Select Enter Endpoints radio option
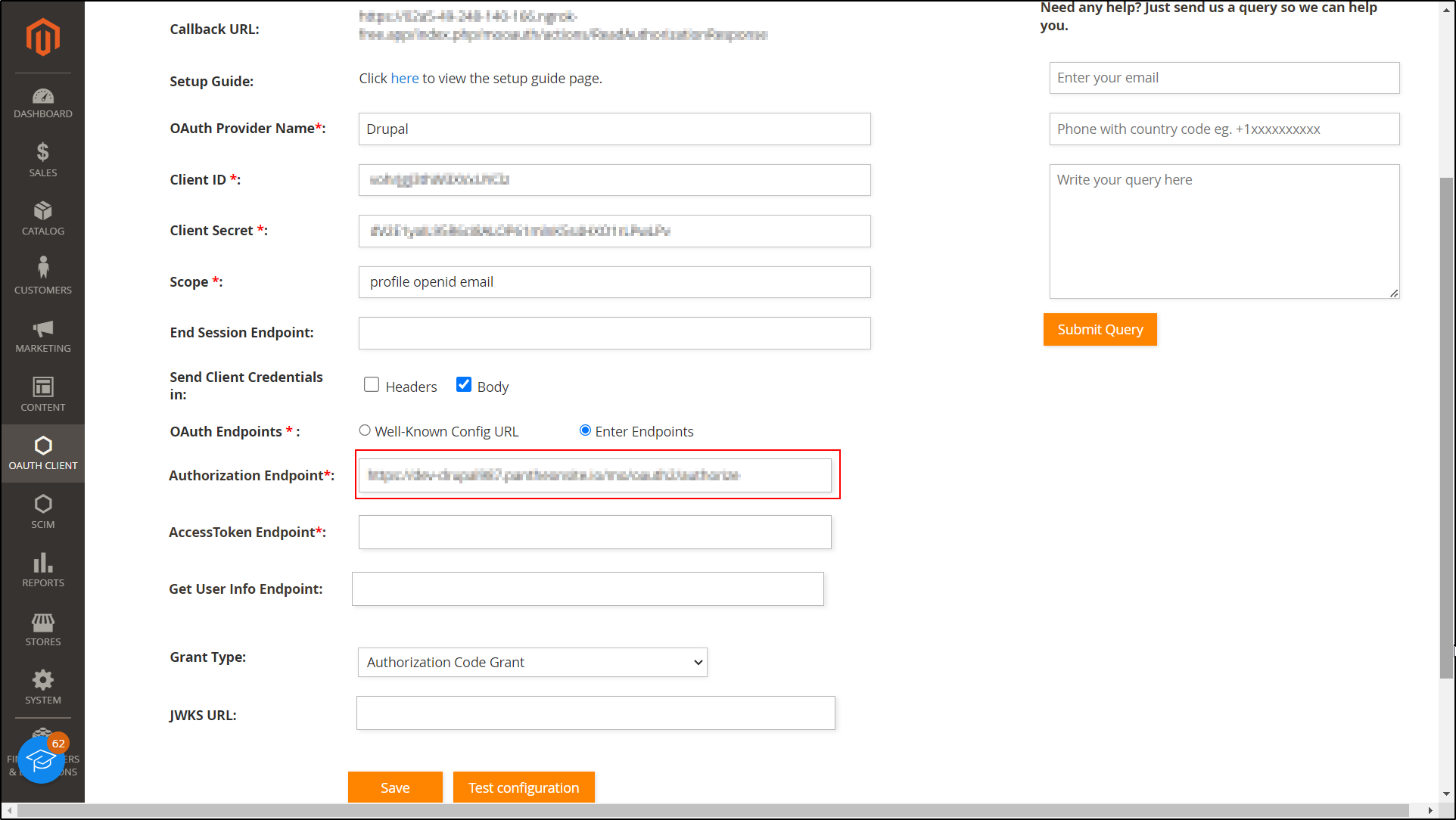Image resolution: width=1456 pixels, height=820 pixels. [585, 430]
